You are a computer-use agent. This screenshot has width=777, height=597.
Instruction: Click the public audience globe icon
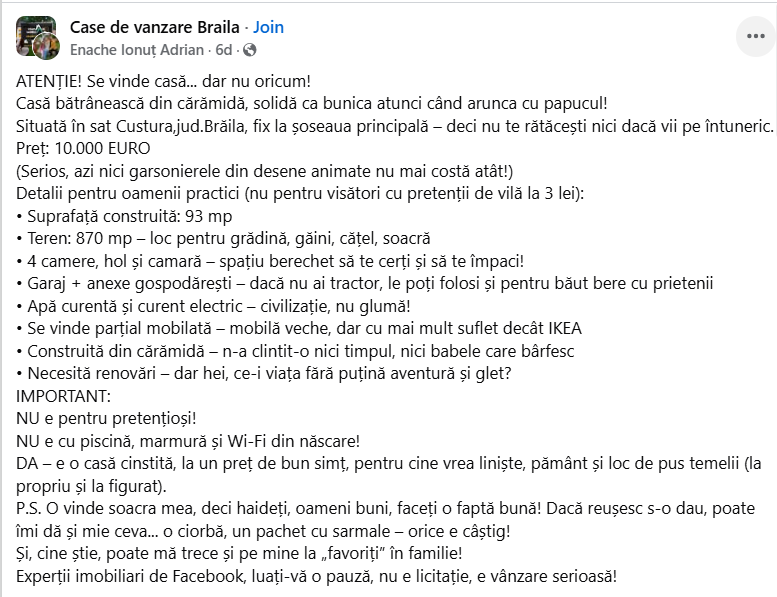(x=249, y=49)
